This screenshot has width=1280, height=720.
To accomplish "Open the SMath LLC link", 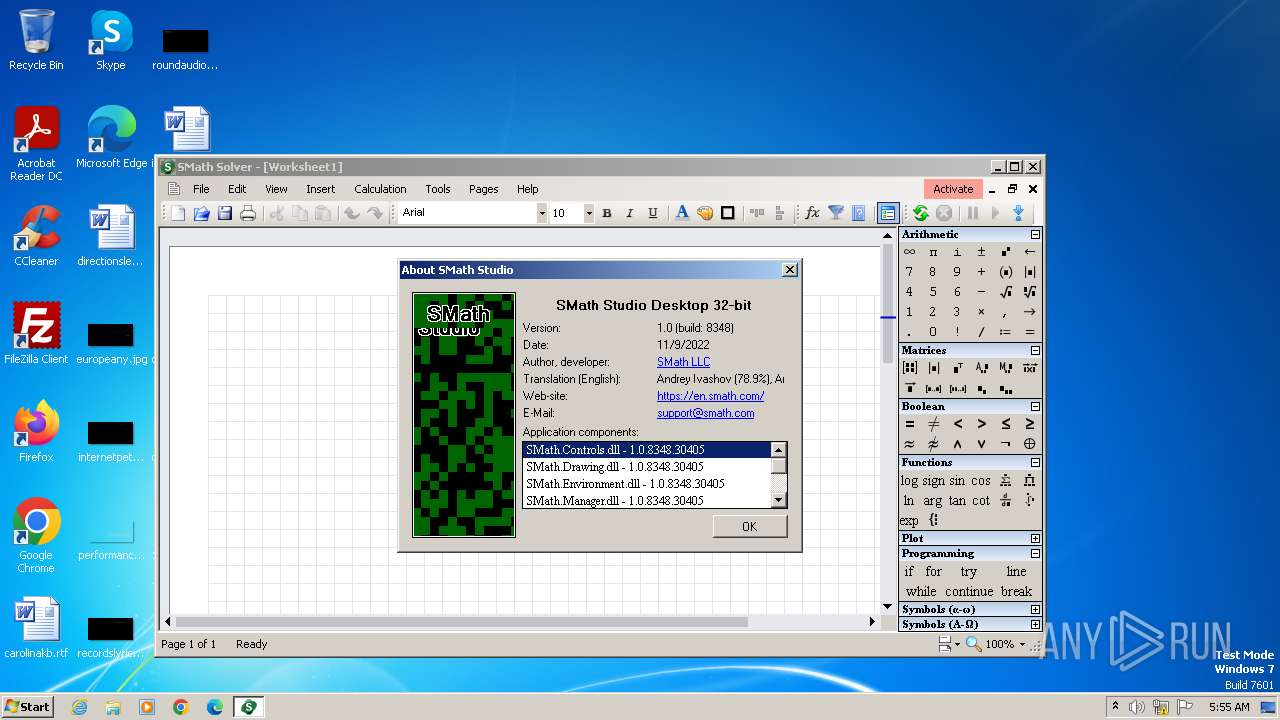I will [x=683, y=362].
